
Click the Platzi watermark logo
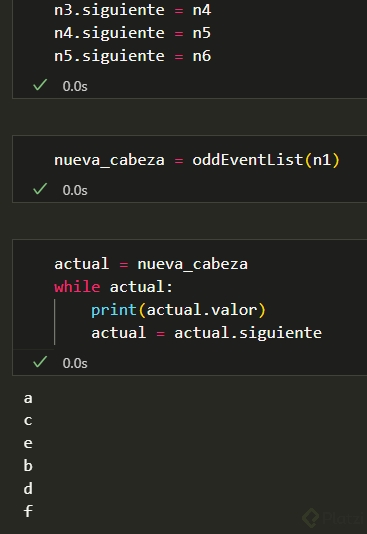(x=333, y=517)
